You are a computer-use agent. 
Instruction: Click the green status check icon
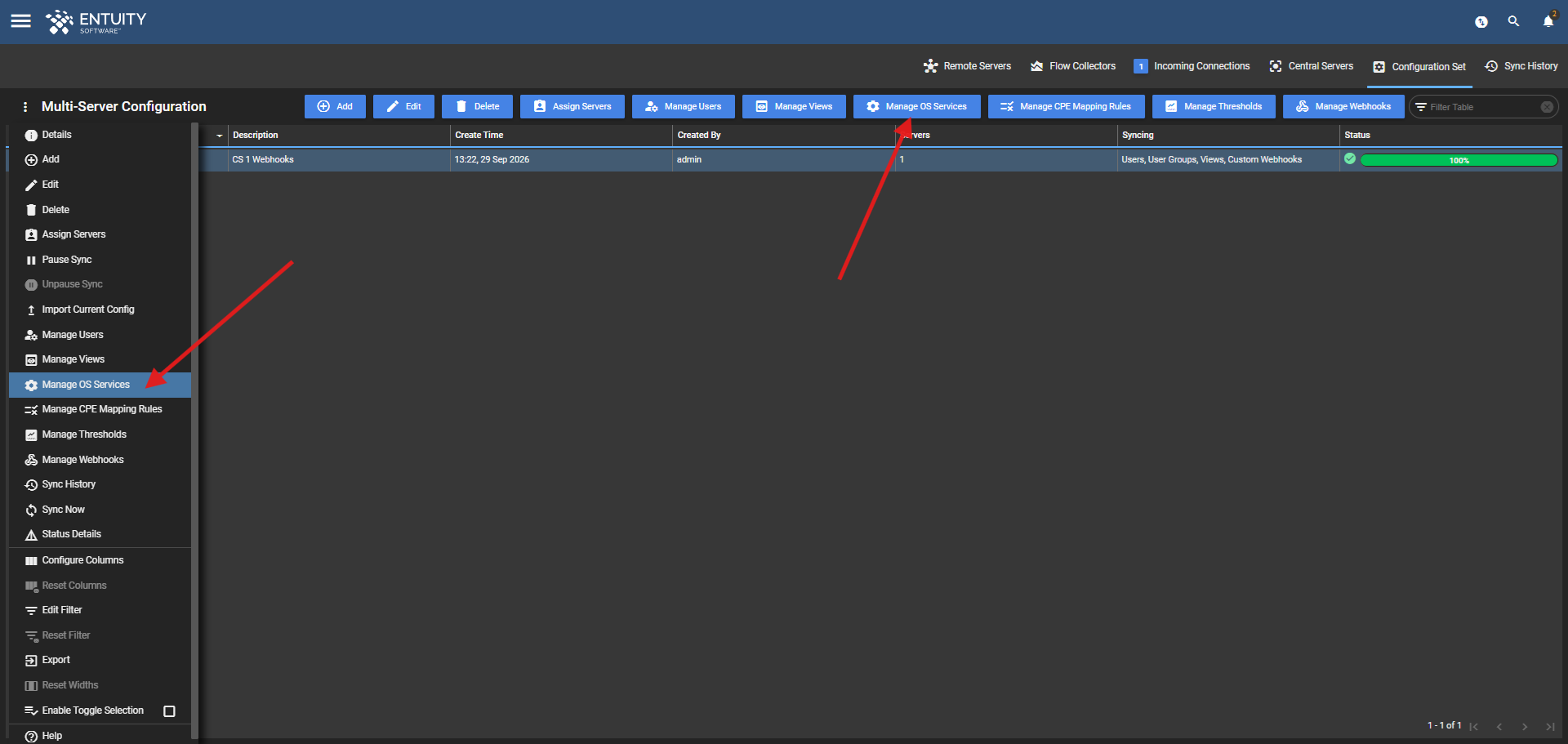(1350, 159)
